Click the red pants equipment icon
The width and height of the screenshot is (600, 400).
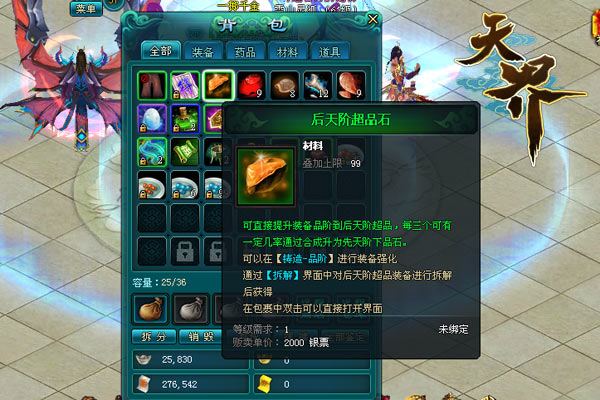point(152,85)
